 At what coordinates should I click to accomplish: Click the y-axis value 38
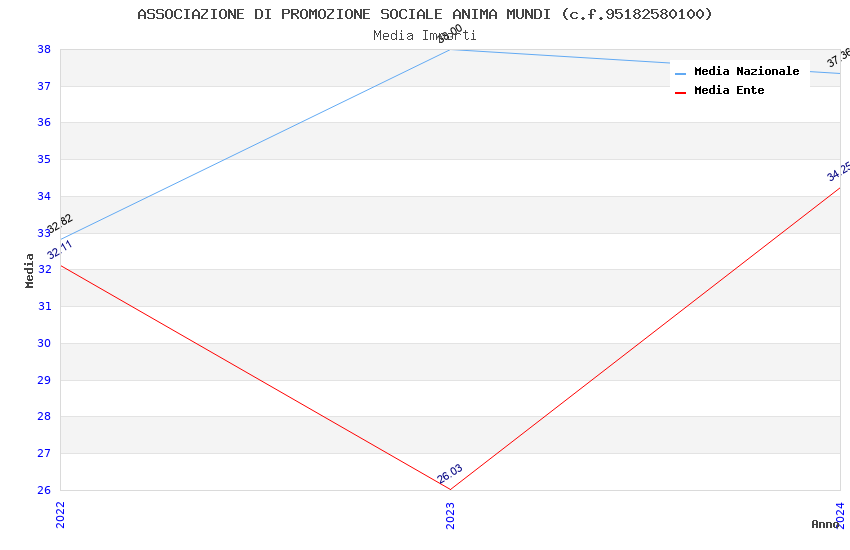pyautogui.click(x=44, y=49)
